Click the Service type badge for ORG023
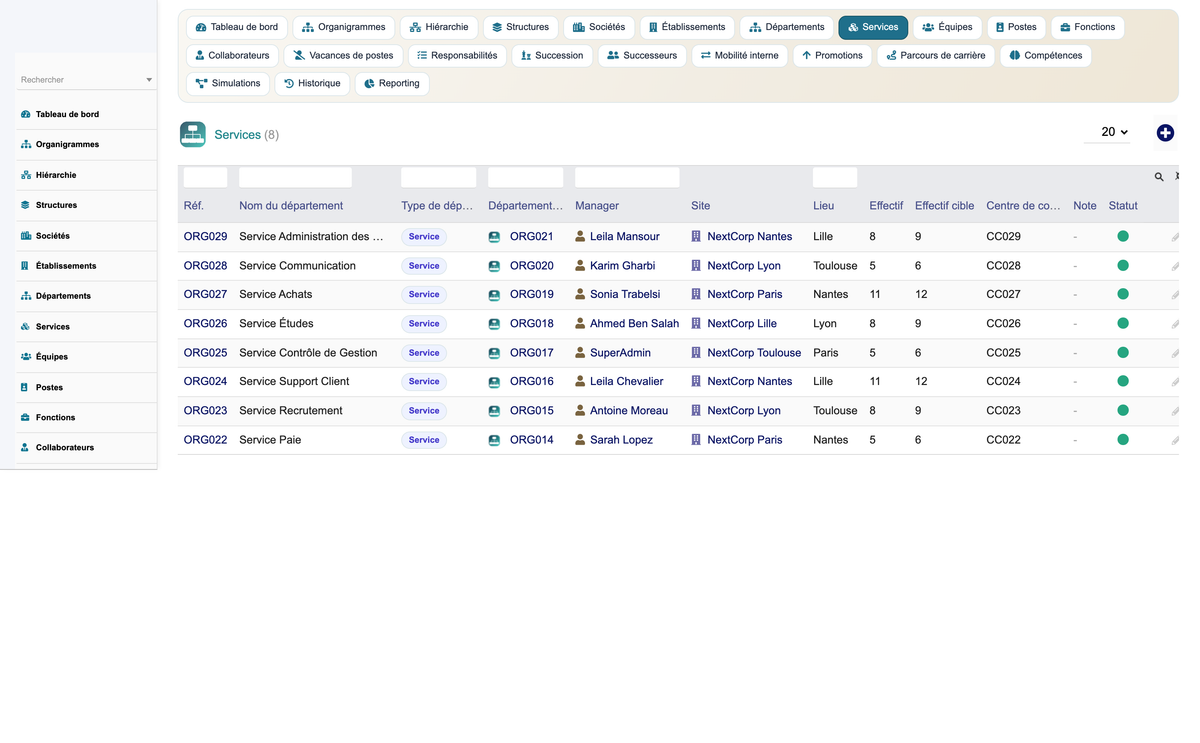1200x743 pixels. coord(424,411)
